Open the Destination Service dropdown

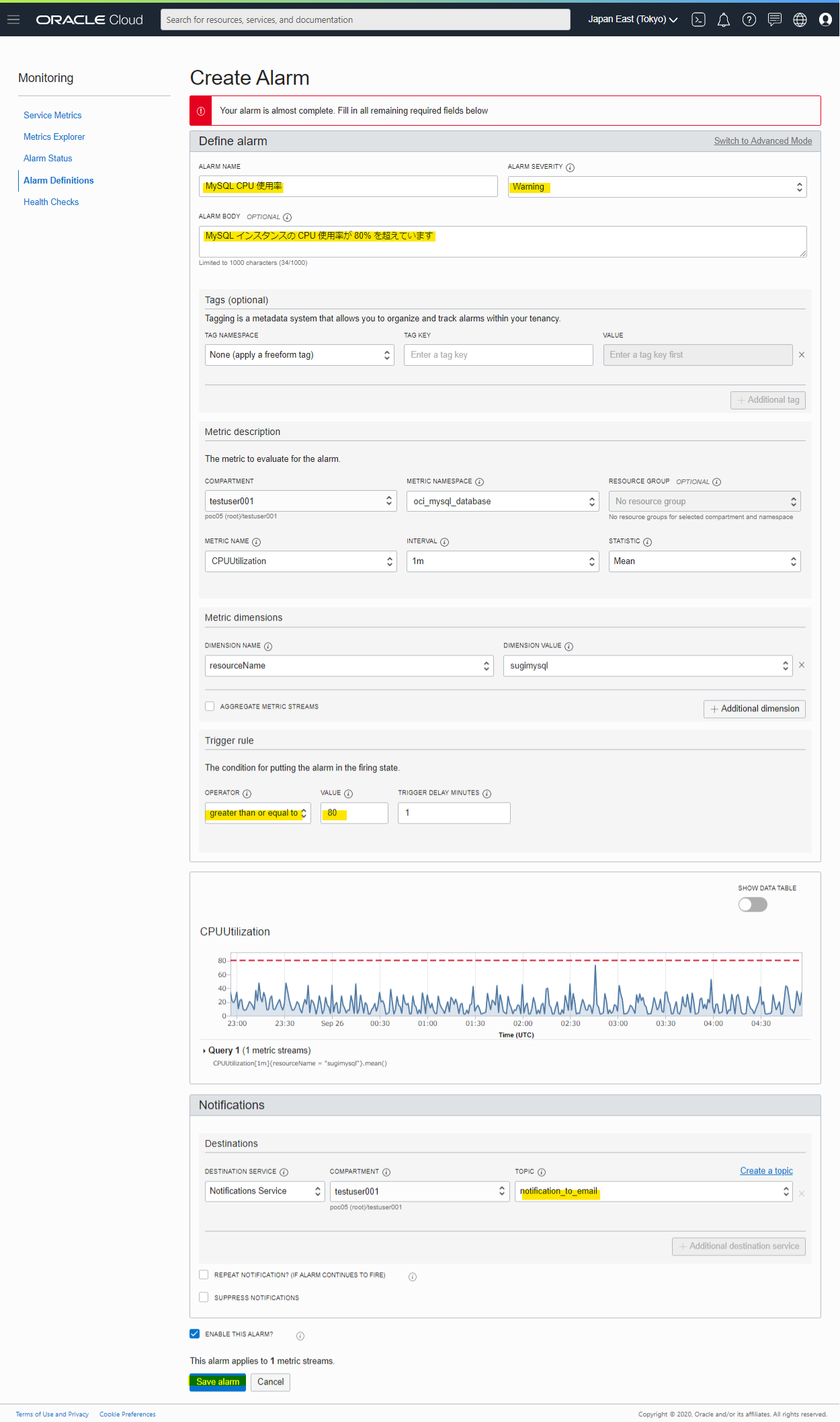point(265,1191)
